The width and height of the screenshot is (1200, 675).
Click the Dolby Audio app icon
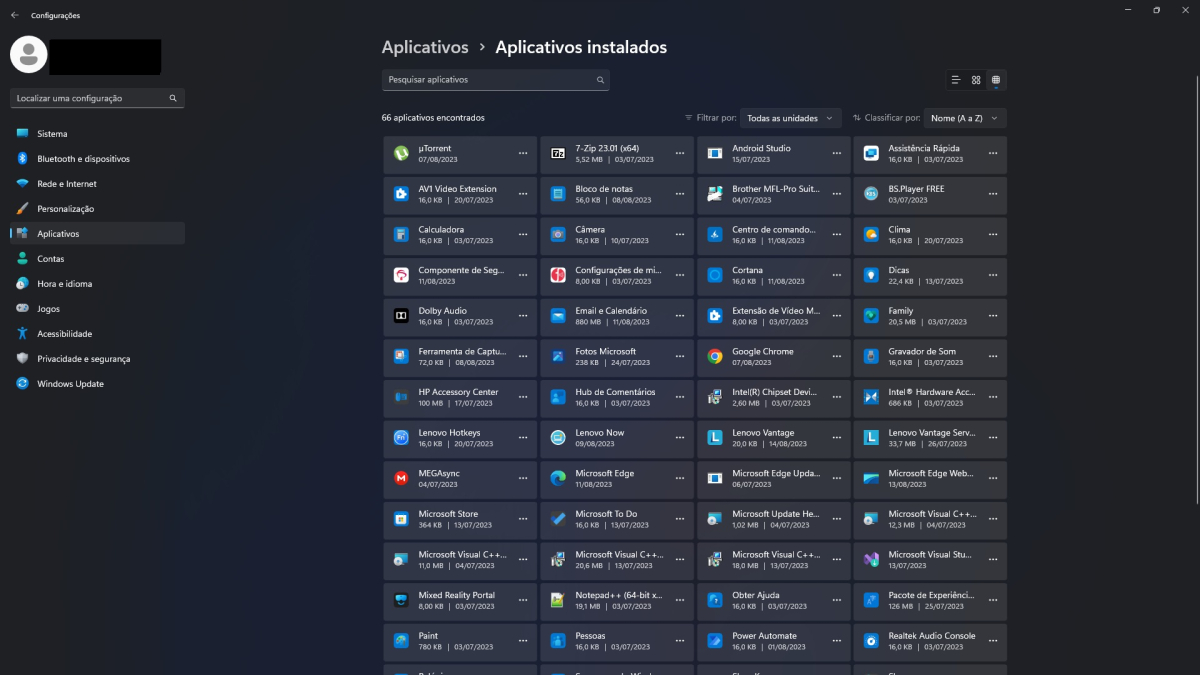click(401, 316)
